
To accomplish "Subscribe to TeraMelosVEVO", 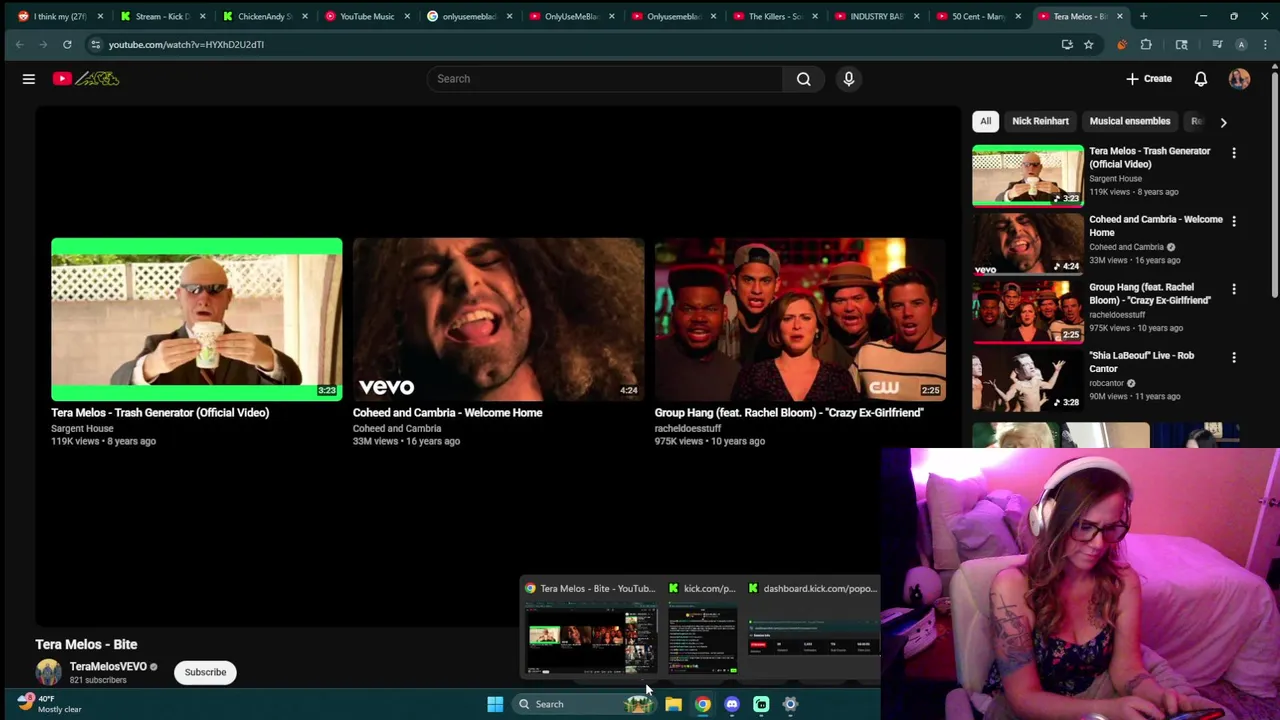I will click(x=205, y=672).
